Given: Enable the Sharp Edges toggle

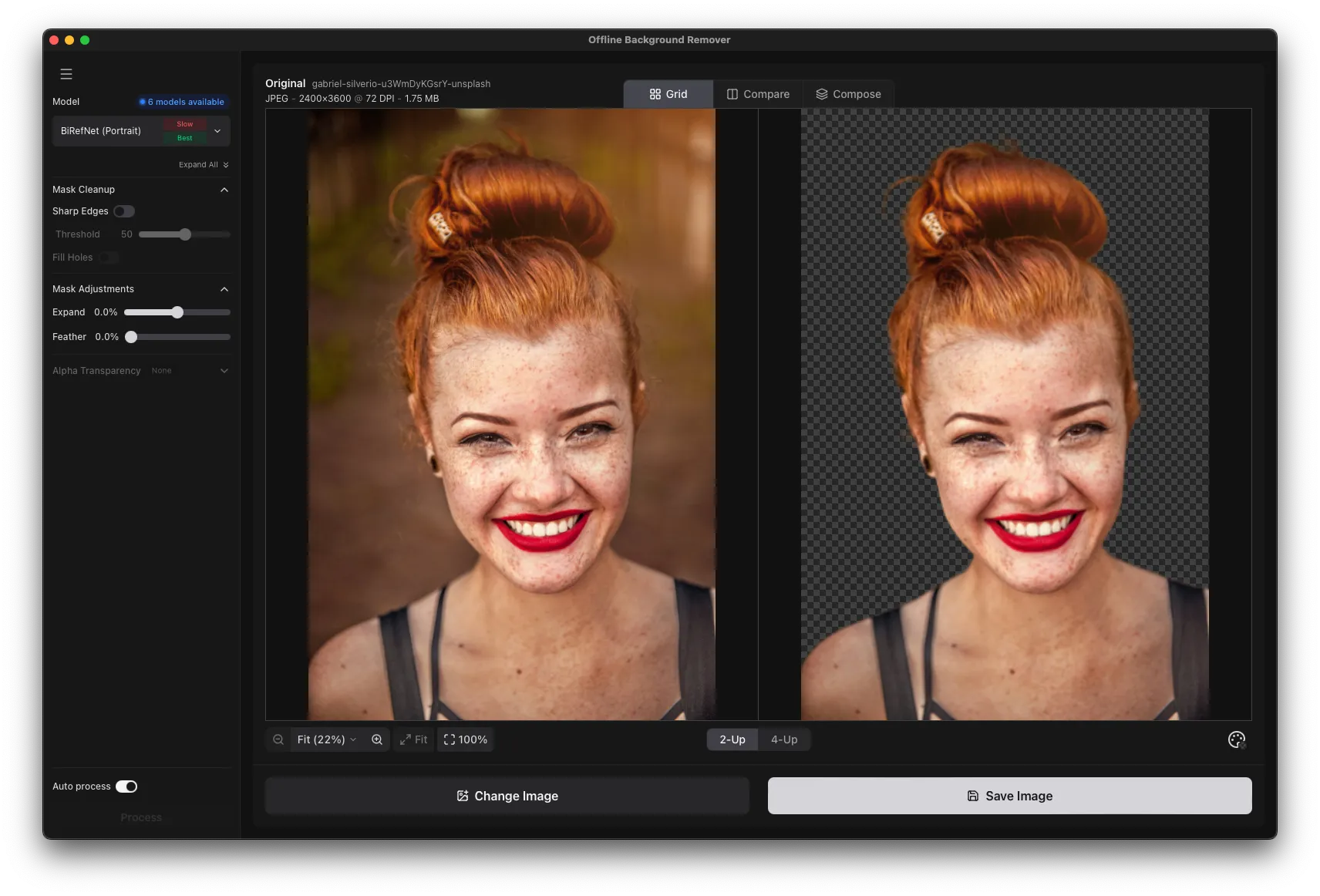Looking at the screenshot, I should pyautogui.click(x=125, y=211).
